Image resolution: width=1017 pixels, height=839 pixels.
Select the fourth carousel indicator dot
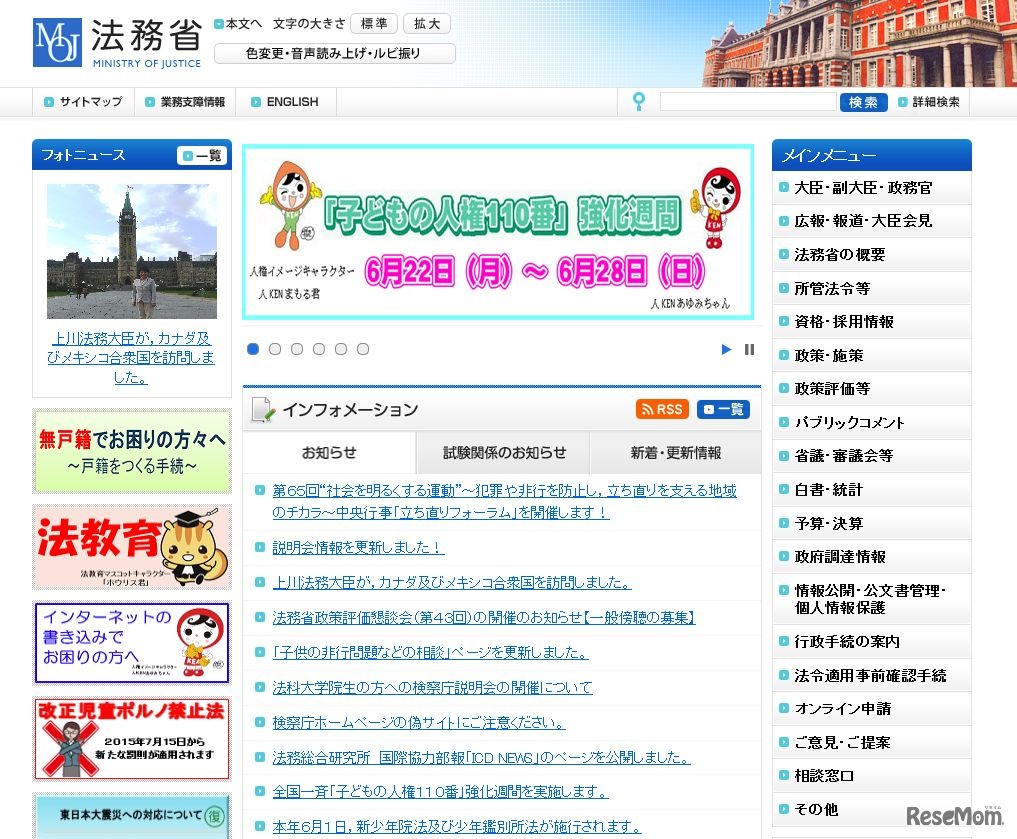(x=319, y=349)
